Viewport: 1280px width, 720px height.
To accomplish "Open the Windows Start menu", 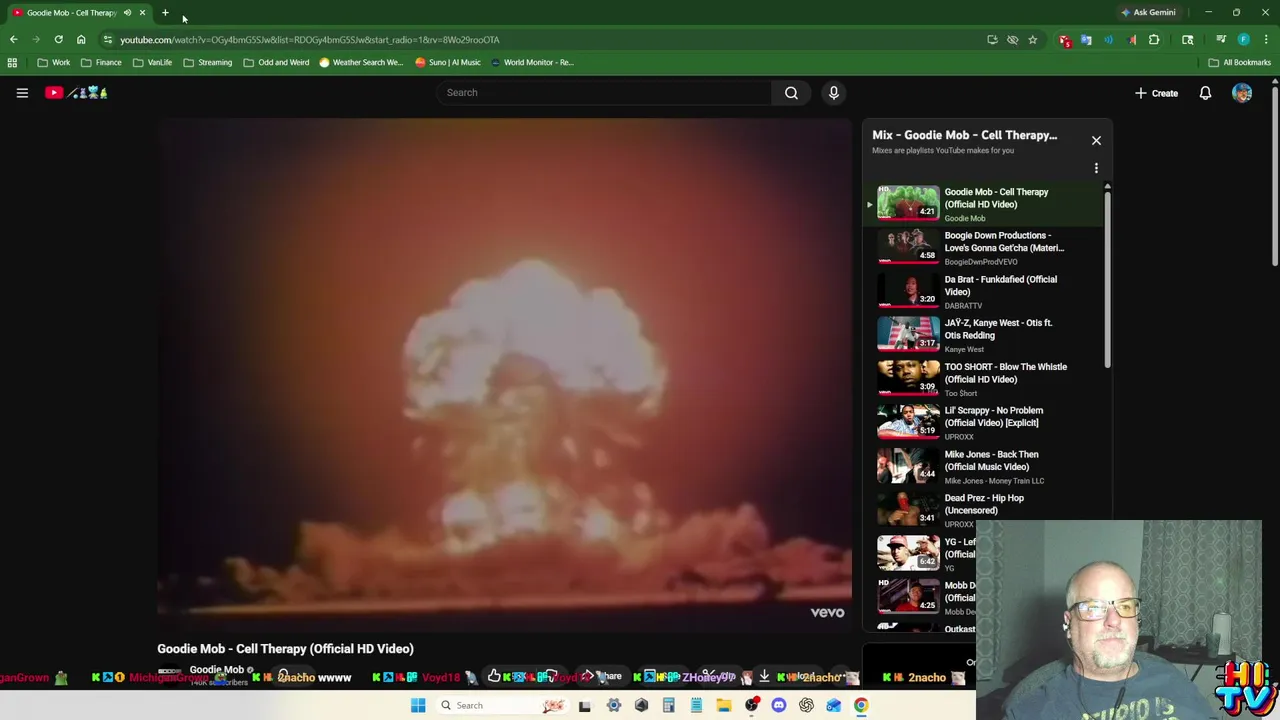I will (418, 705).
